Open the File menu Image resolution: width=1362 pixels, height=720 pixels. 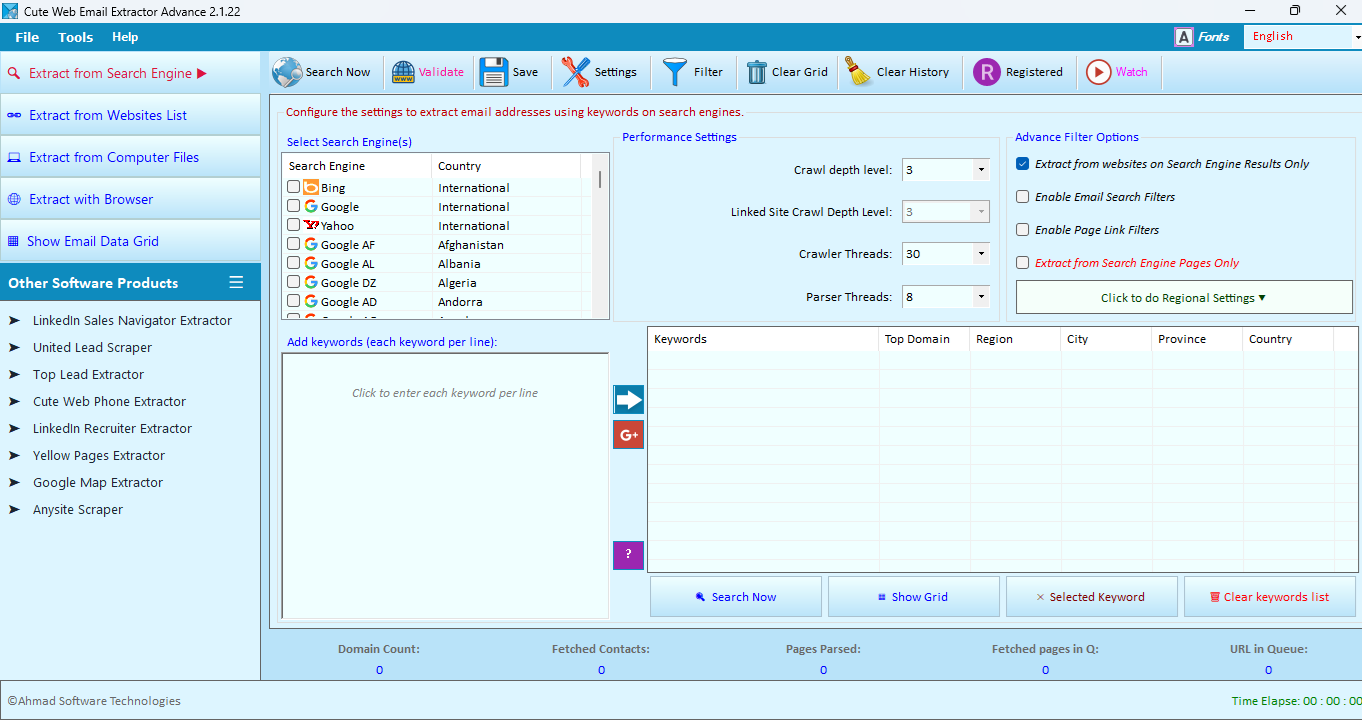click(27, 37)
